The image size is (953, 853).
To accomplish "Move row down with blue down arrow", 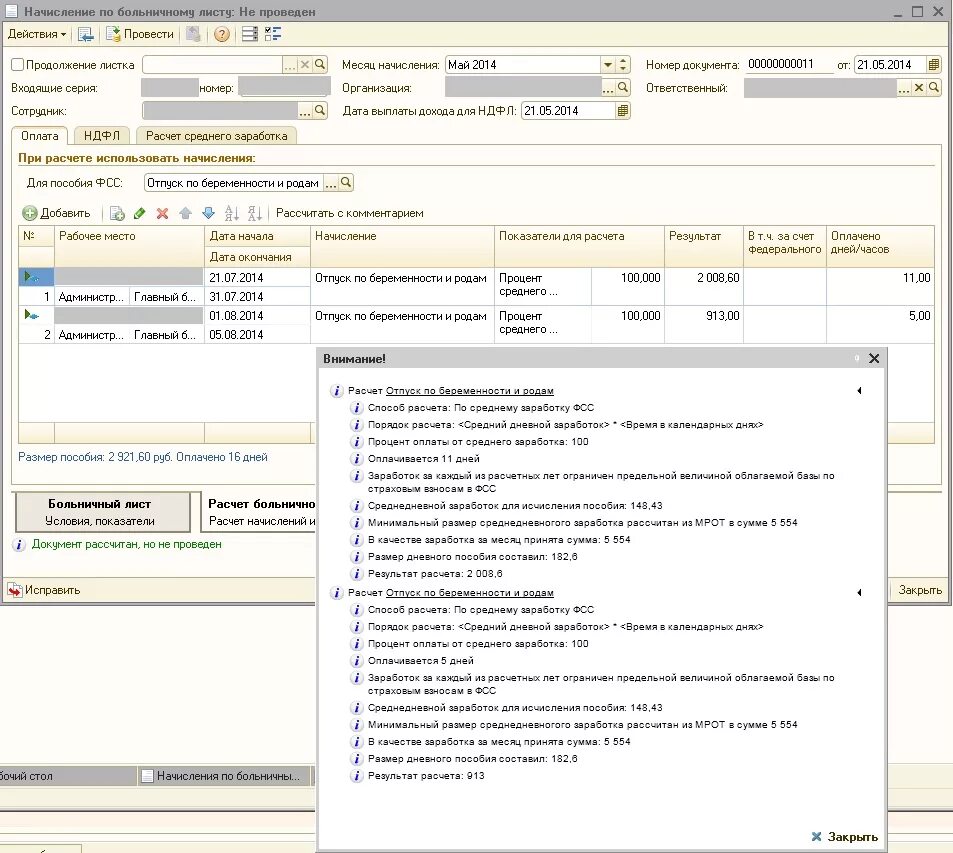I will (208, 213).
